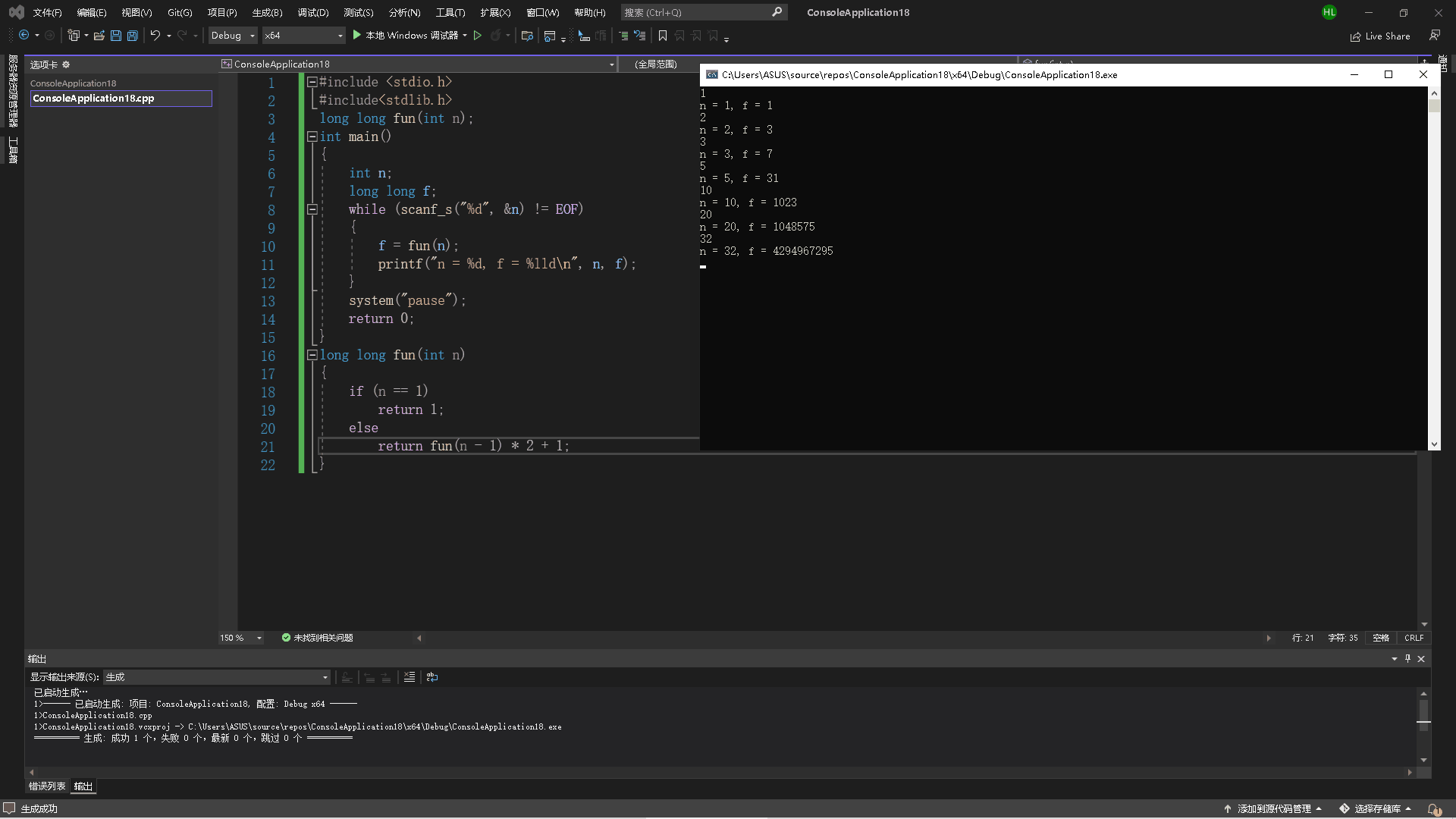Click the notifications bell in status bar
This screenshot has width=1456, height=819.
pos(1433,809)
